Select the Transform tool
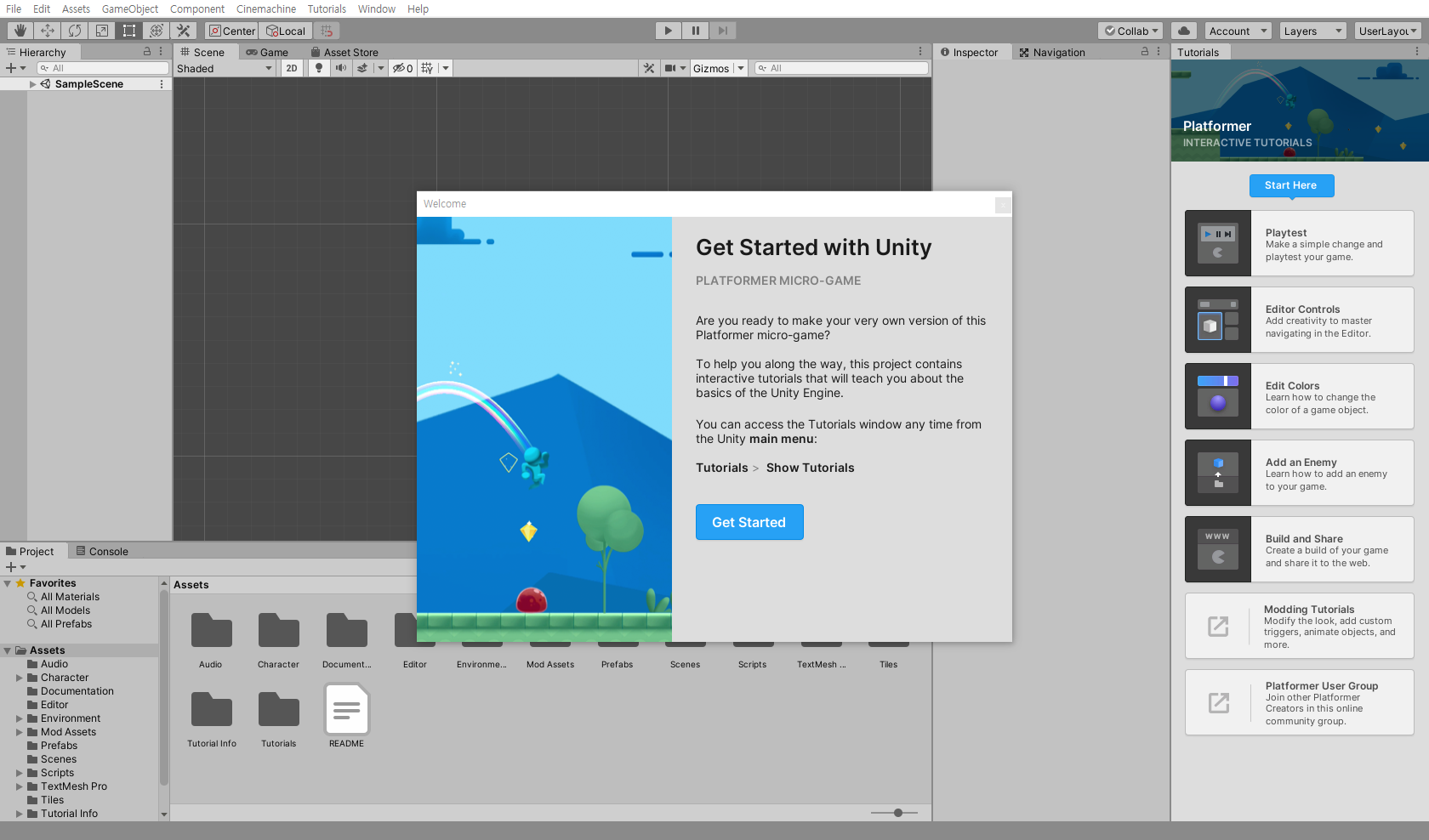Image resolution: width=1429 pixels, height=840 pixels. [x=157, y=31]
